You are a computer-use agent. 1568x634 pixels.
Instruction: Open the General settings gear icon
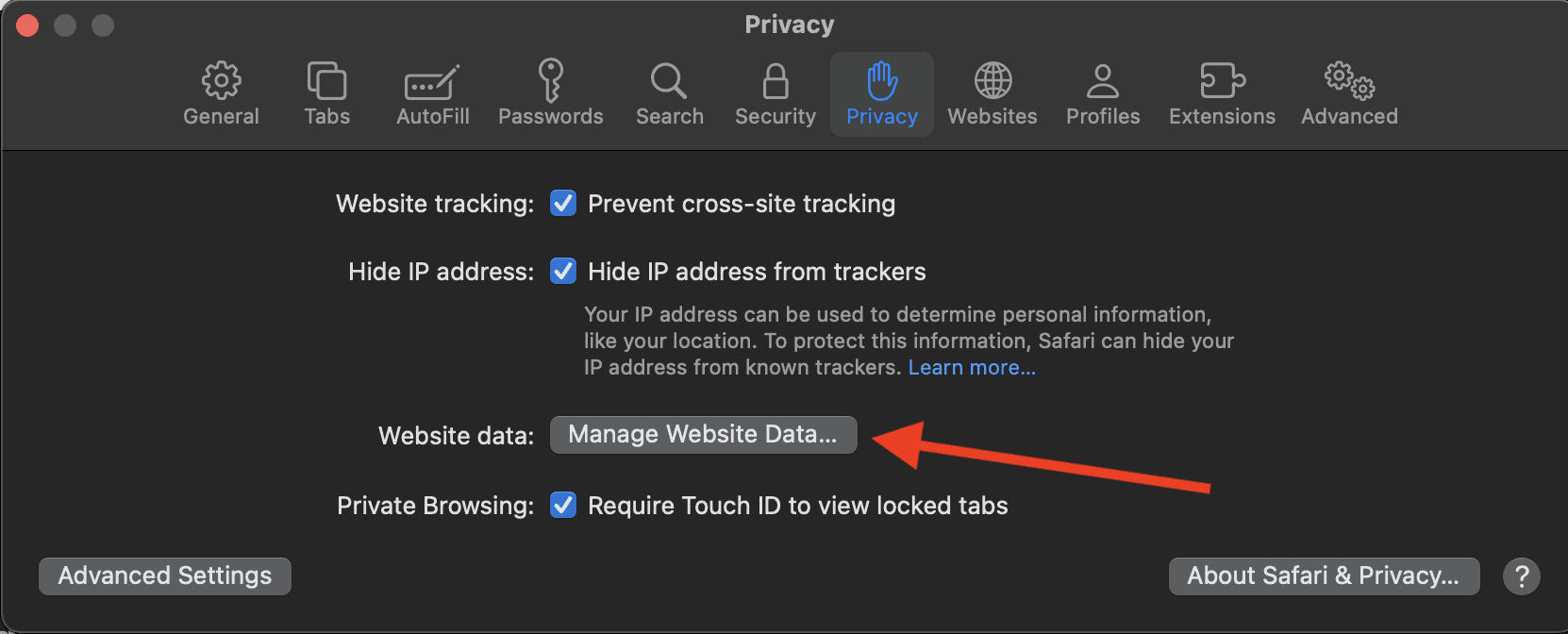[x=221, y=82]
